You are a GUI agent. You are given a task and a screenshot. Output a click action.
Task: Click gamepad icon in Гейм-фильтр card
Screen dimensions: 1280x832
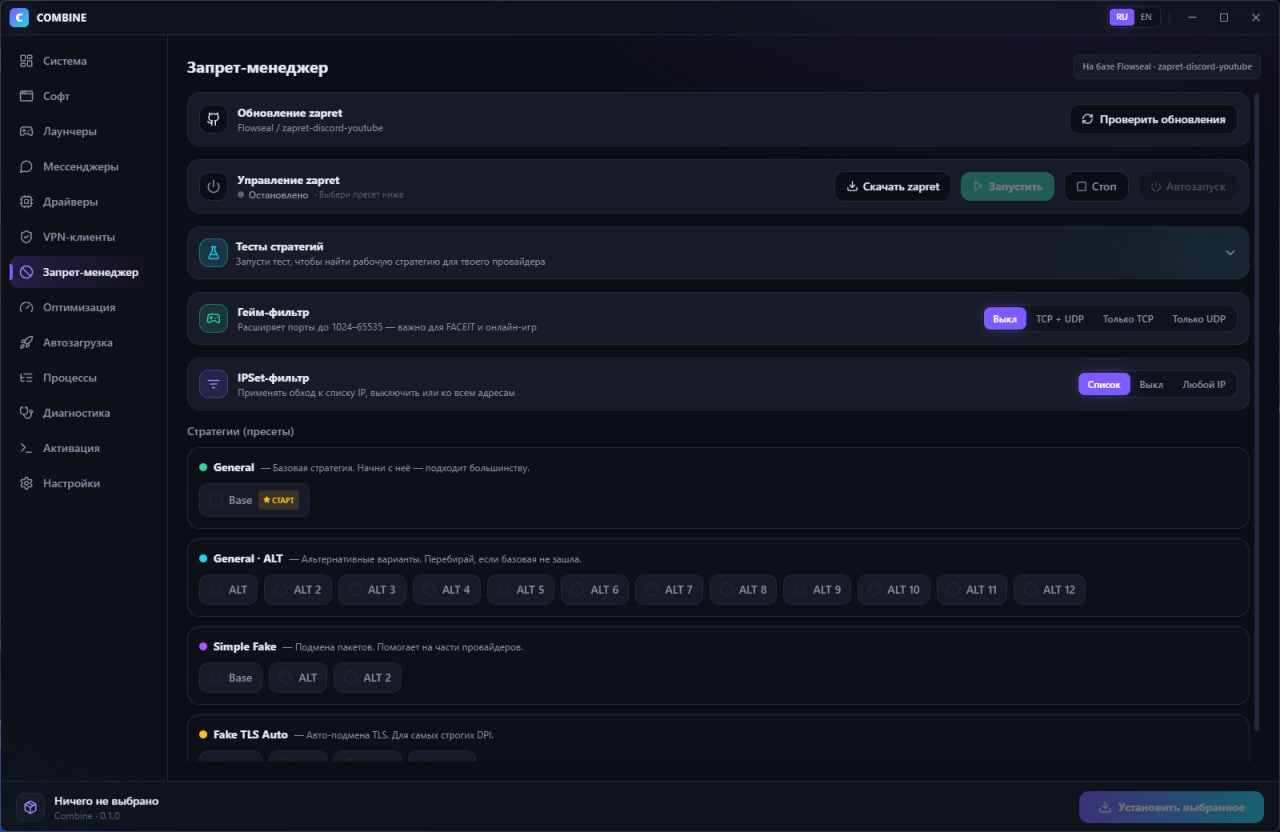(x=213, y=319)
